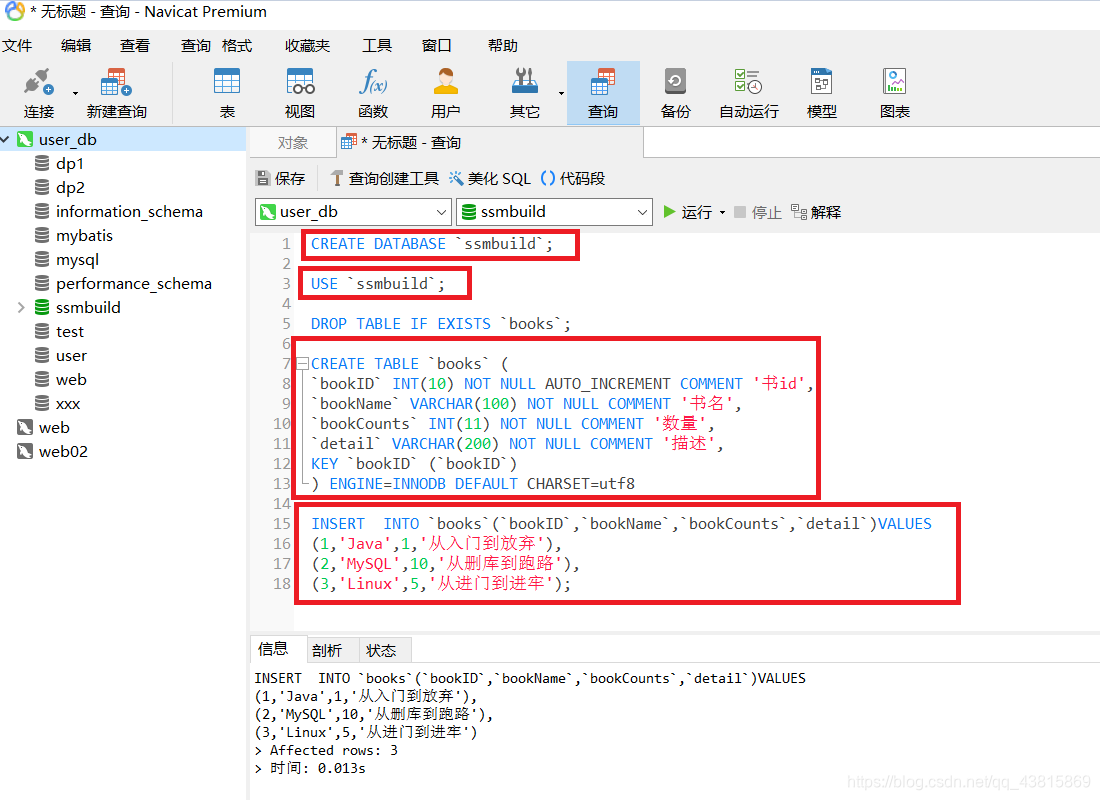This screenshot has height=800, width=1100.
Task: Open the ssmbuild database combo box
Action: click(554, 212)
